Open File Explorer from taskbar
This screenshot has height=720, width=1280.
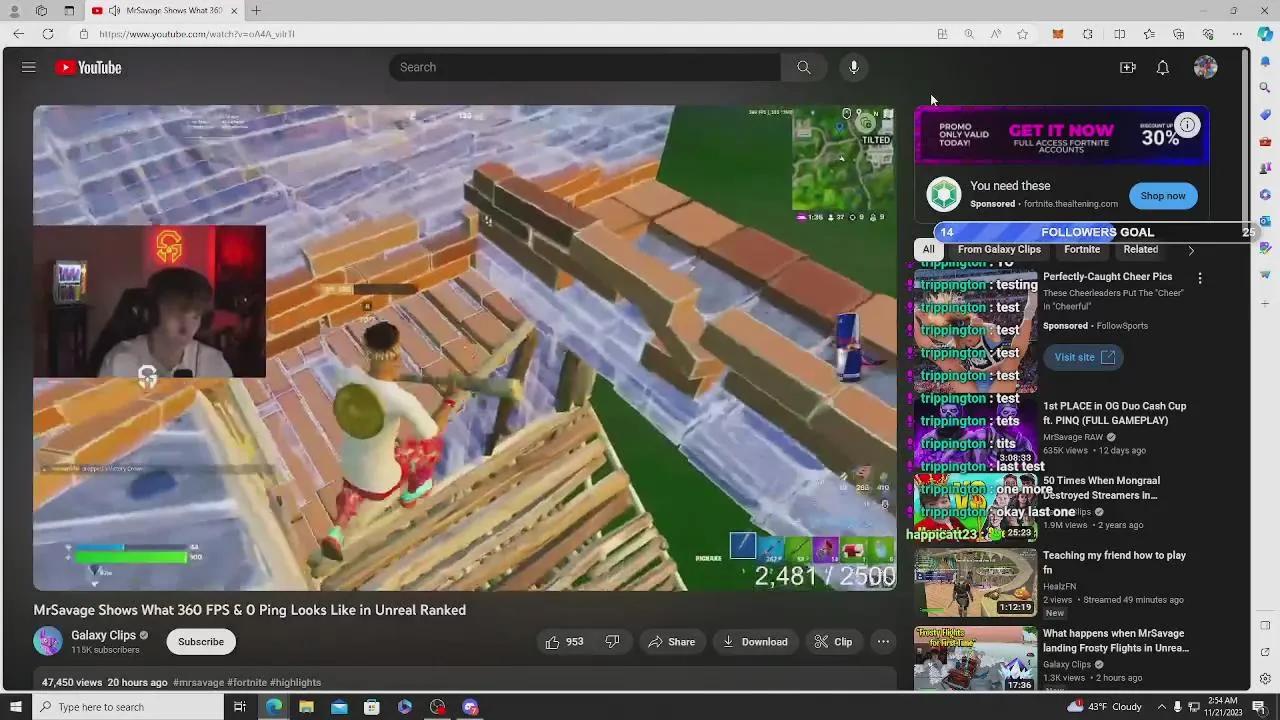306,707
